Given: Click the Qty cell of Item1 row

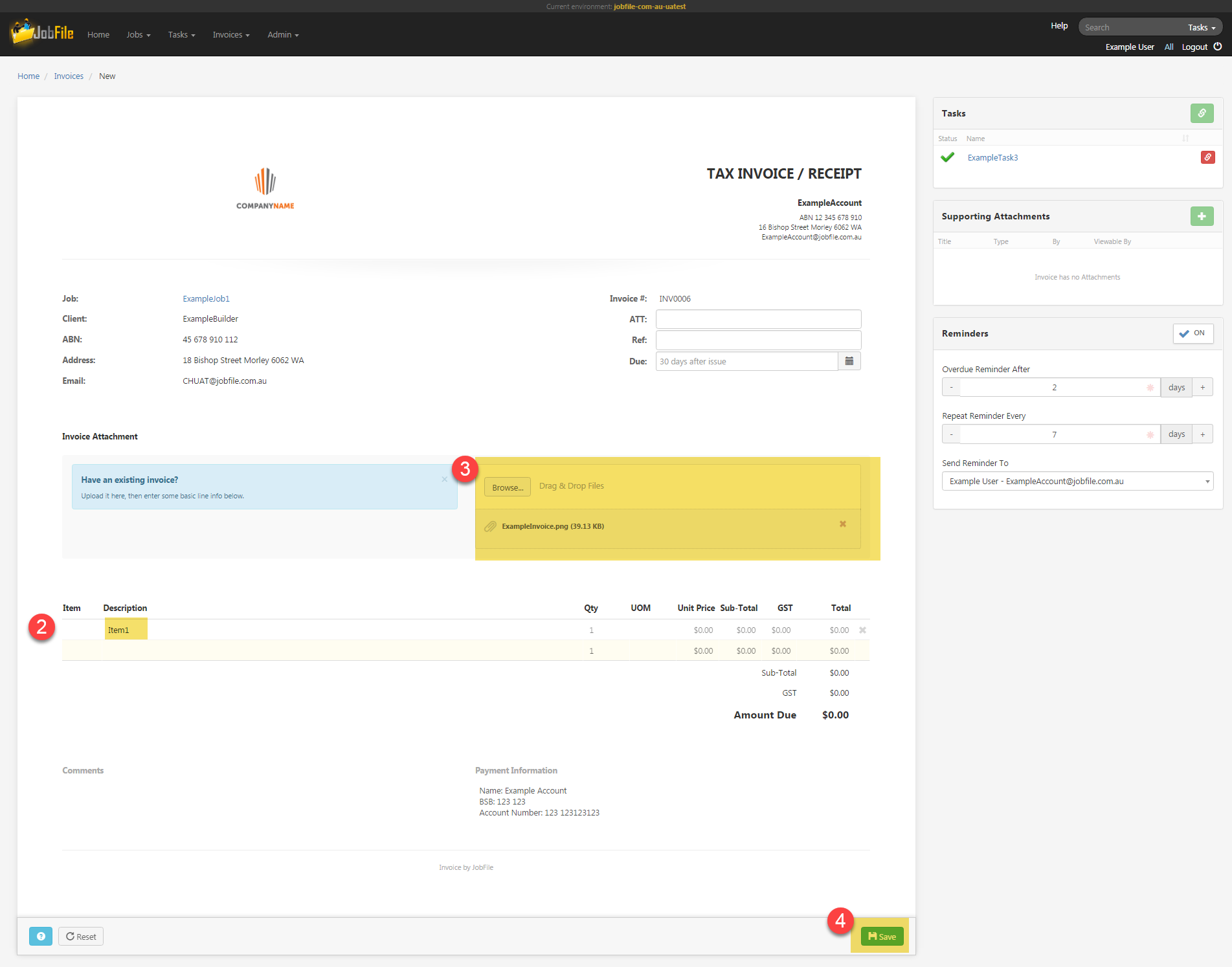Looking at the screenshot, I should point(591,630).
